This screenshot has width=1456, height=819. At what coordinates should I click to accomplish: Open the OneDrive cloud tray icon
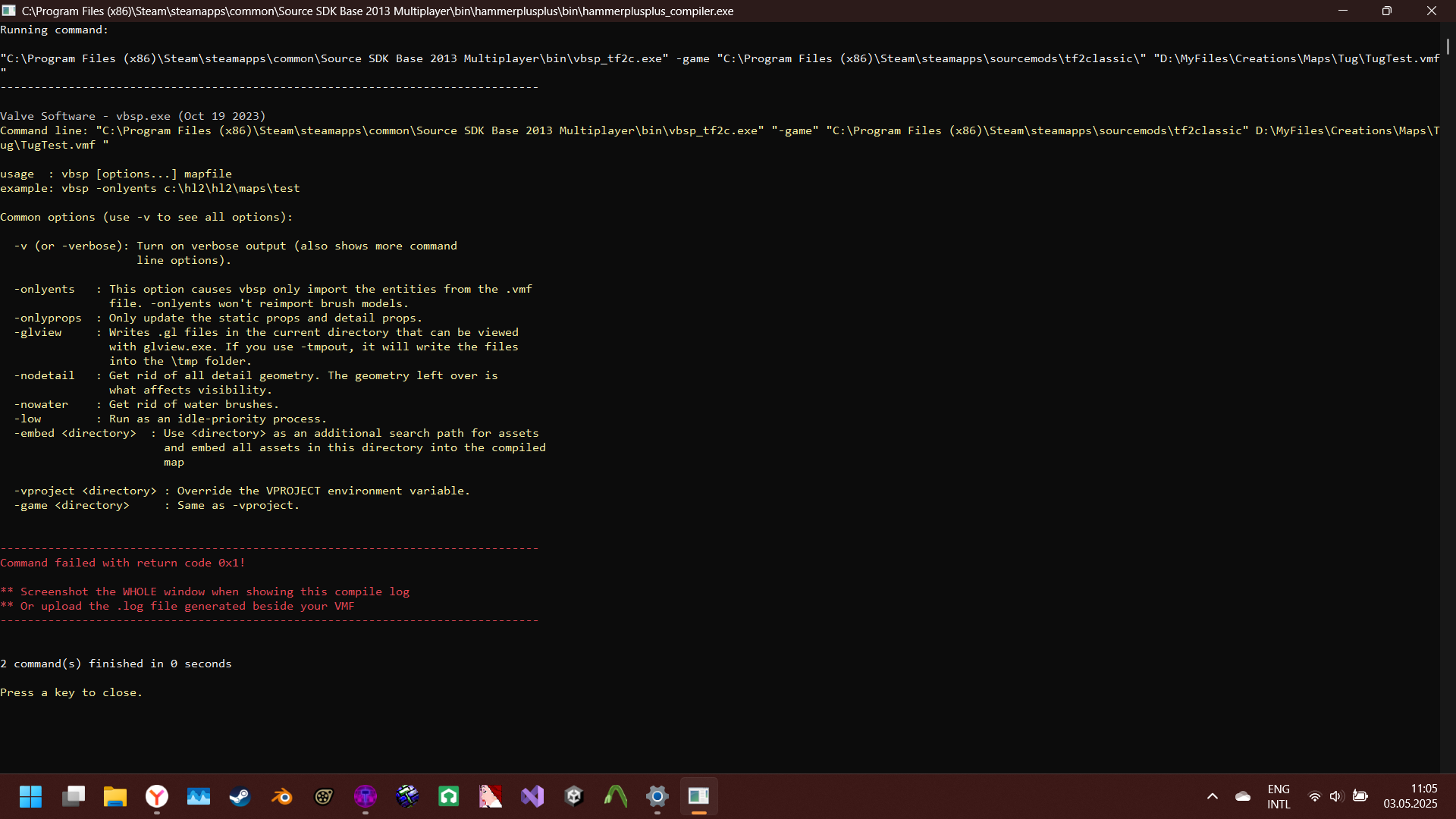click(1243, 796)
